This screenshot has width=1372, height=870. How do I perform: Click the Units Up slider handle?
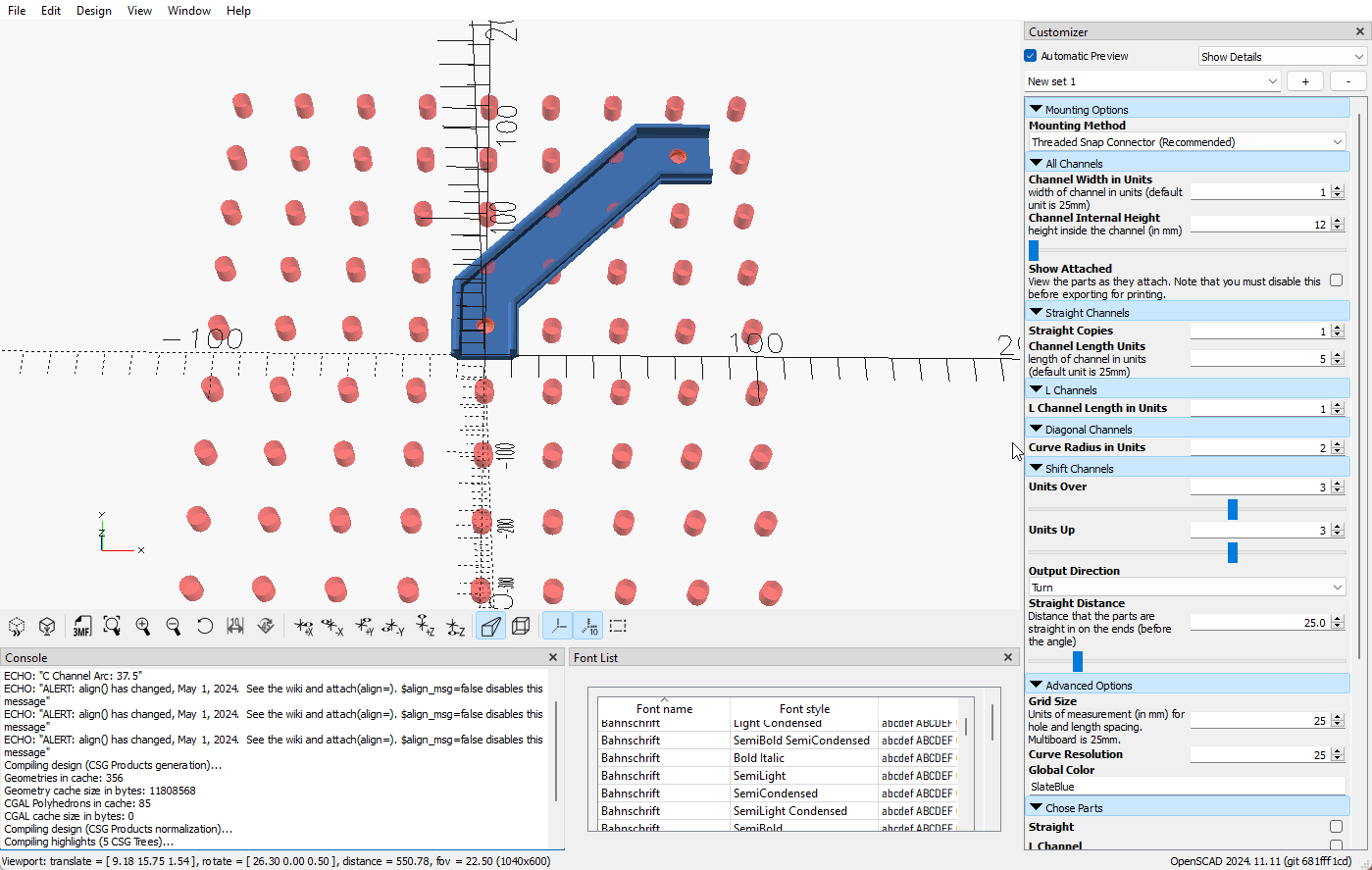point(1233,552)
